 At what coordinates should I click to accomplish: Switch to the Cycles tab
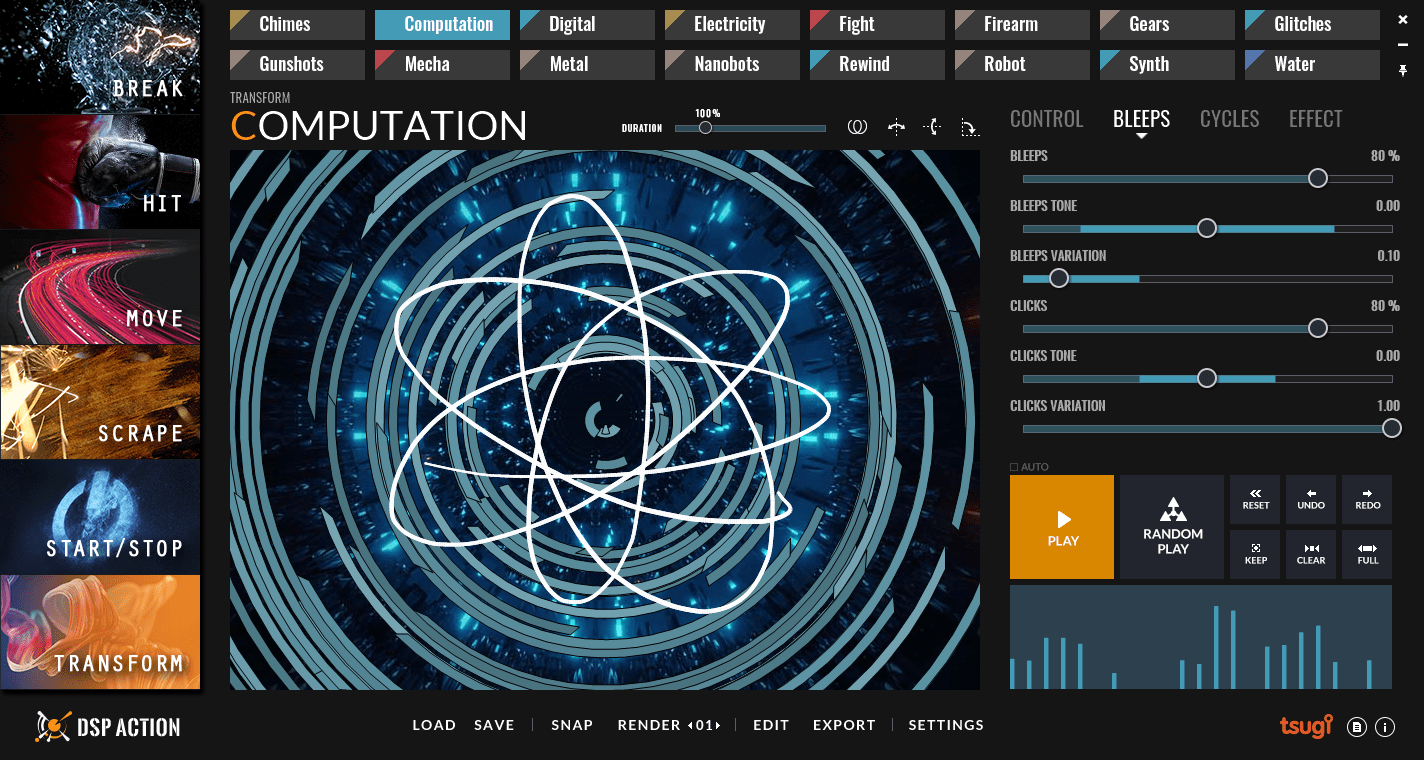coord(1229,119)
